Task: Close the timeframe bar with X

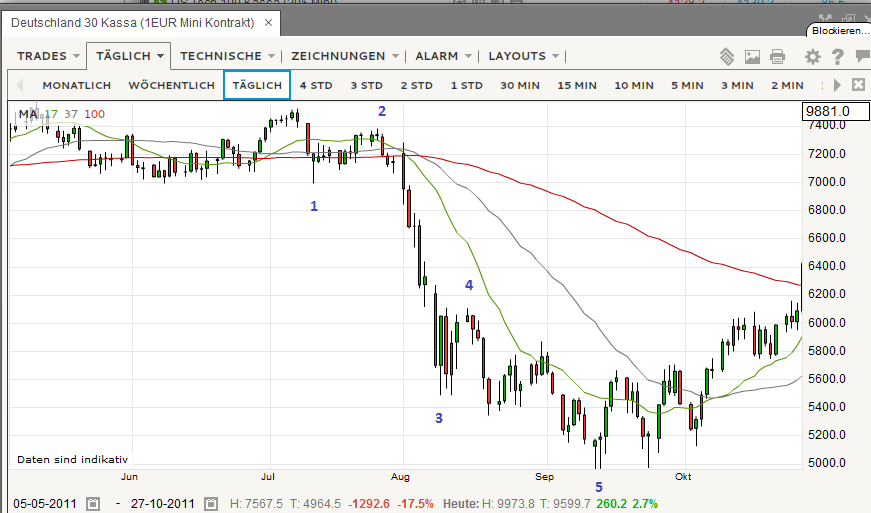Action: 857,85
